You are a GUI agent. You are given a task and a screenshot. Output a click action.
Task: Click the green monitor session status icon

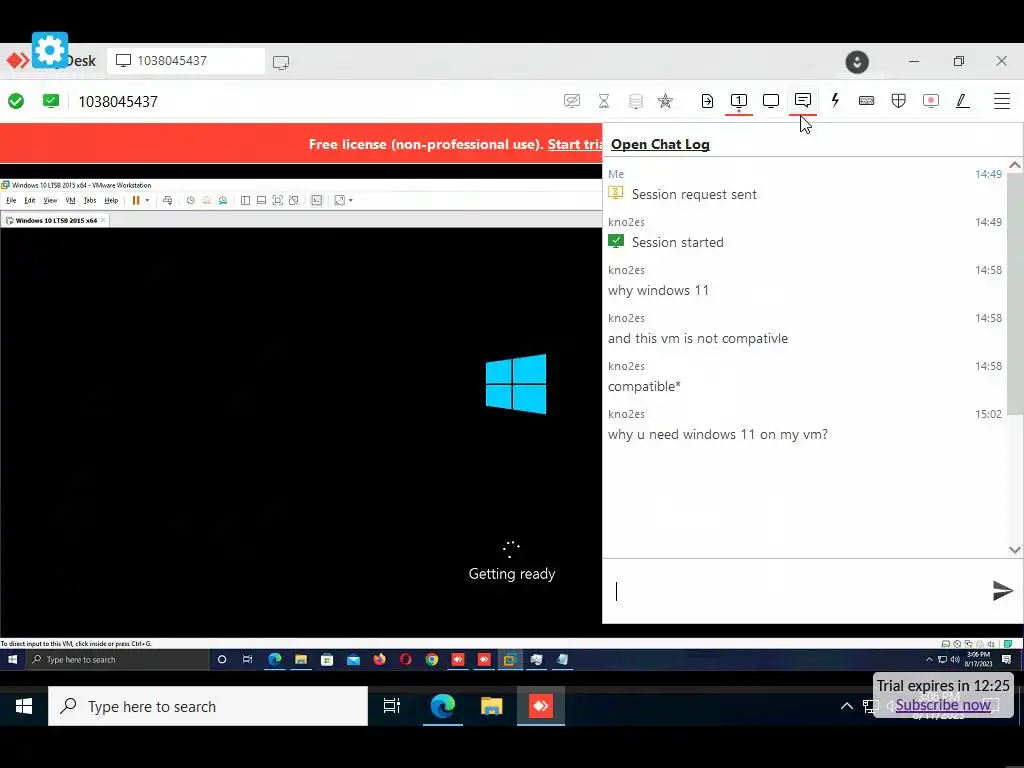(50, 101)
